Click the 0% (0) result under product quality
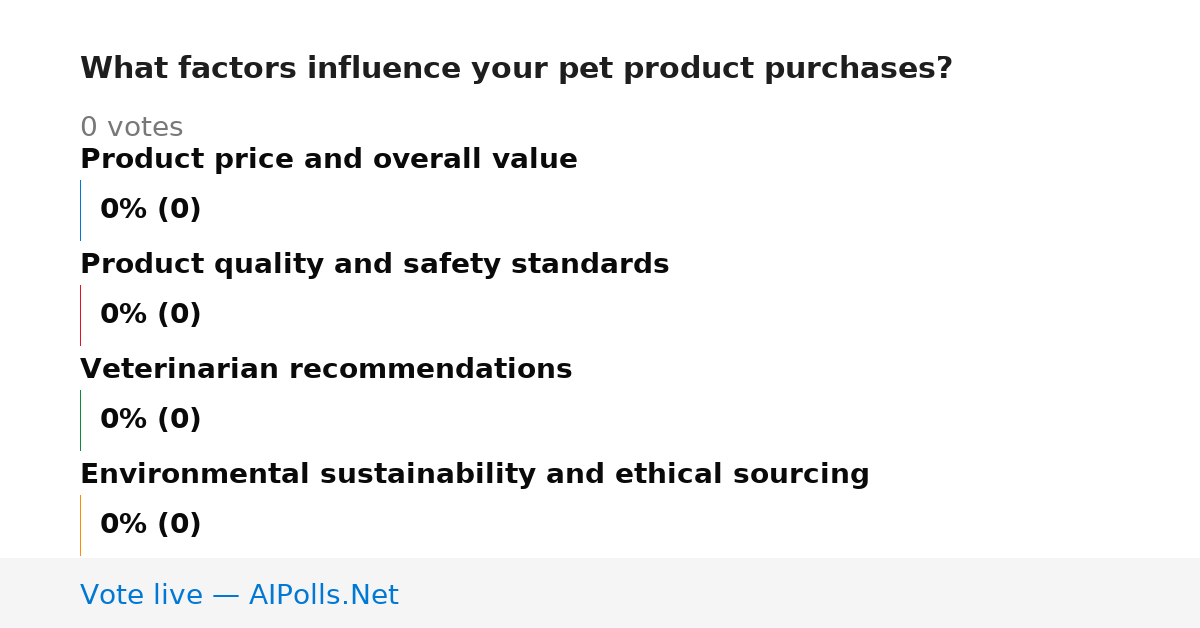1200x628 pixels. coord(150,315)
